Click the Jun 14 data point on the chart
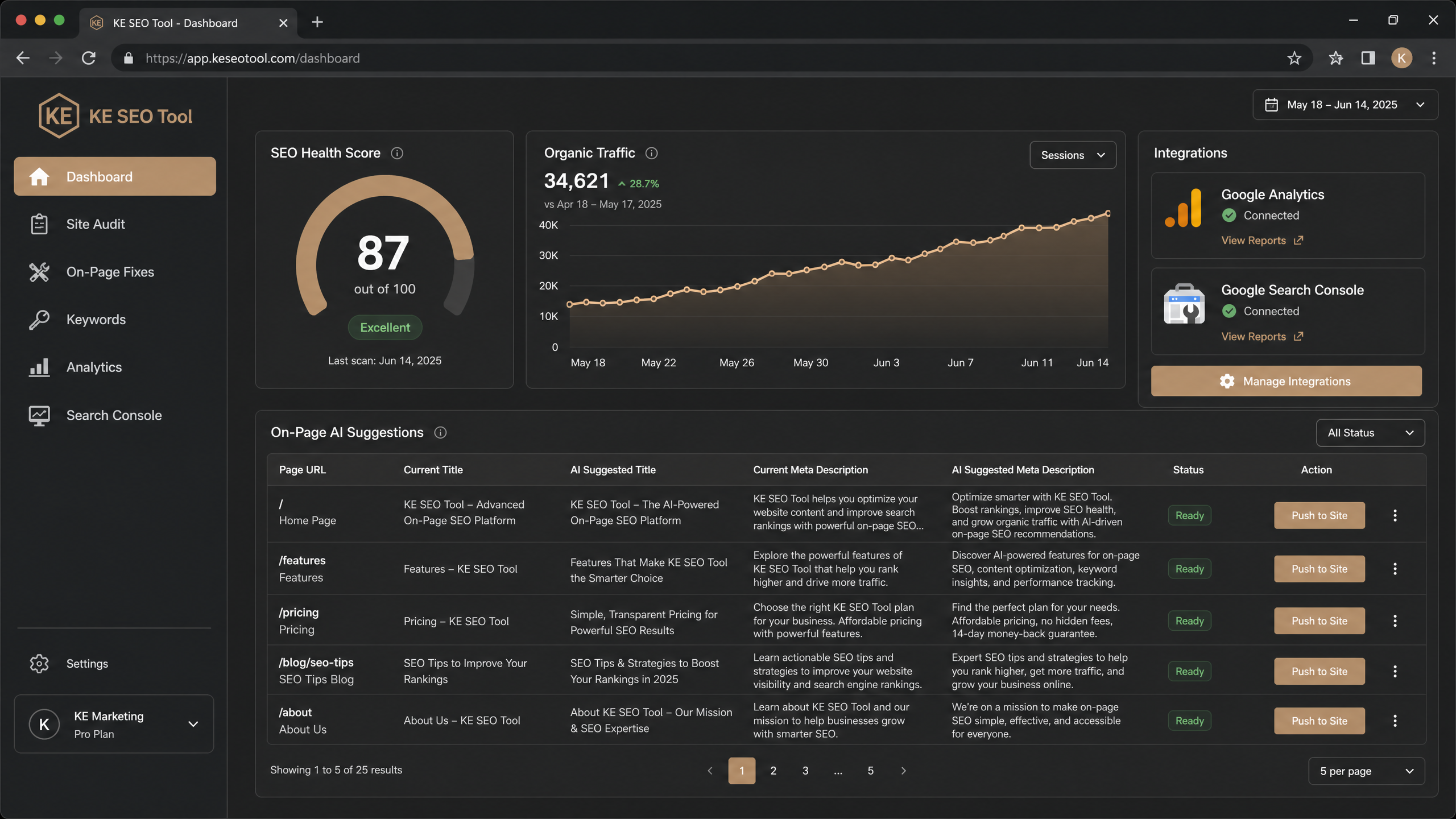The height and width of the screenshot is (819, 1456). 1108,214
